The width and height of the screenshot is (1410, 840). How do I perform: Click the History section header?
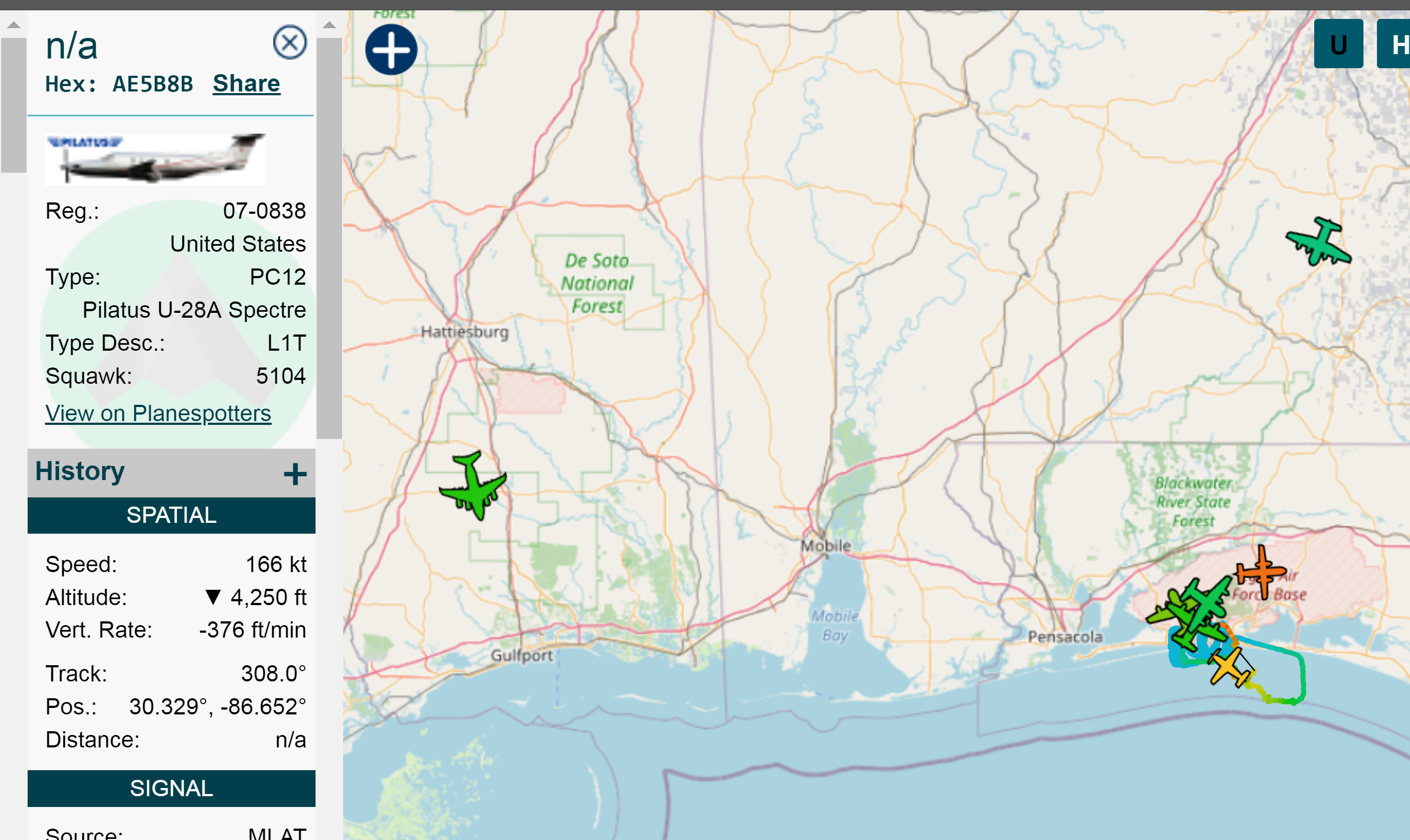[172, 472]
